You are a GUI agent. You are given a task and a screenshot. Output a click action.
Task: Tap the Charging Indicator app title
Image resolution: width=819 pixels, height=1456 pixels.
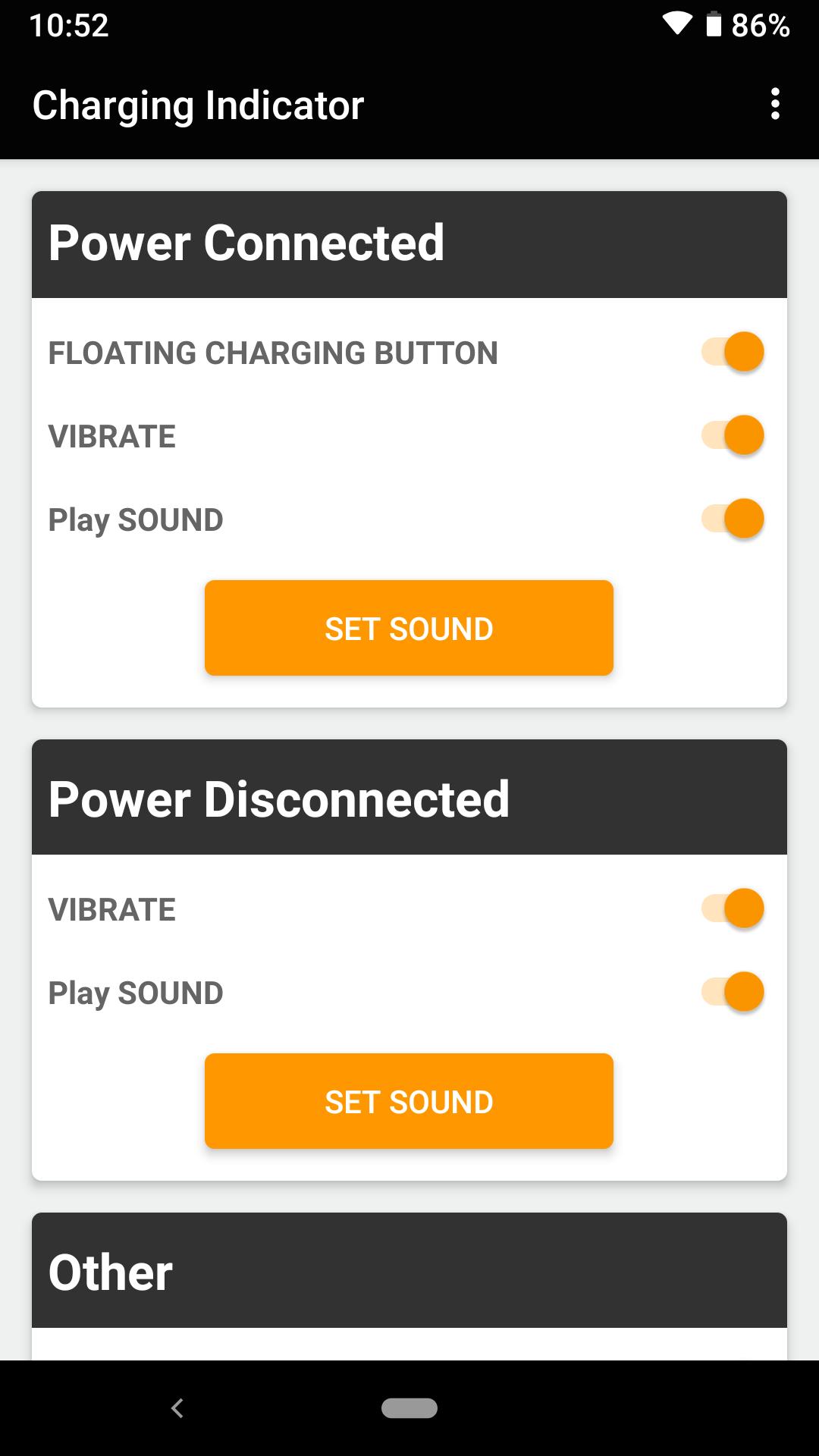tap(198, 105)
